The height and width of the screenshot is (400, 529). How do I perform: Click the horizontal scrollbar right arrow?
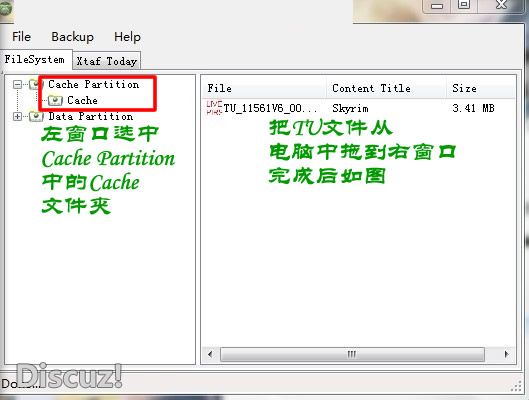point(506,354)
